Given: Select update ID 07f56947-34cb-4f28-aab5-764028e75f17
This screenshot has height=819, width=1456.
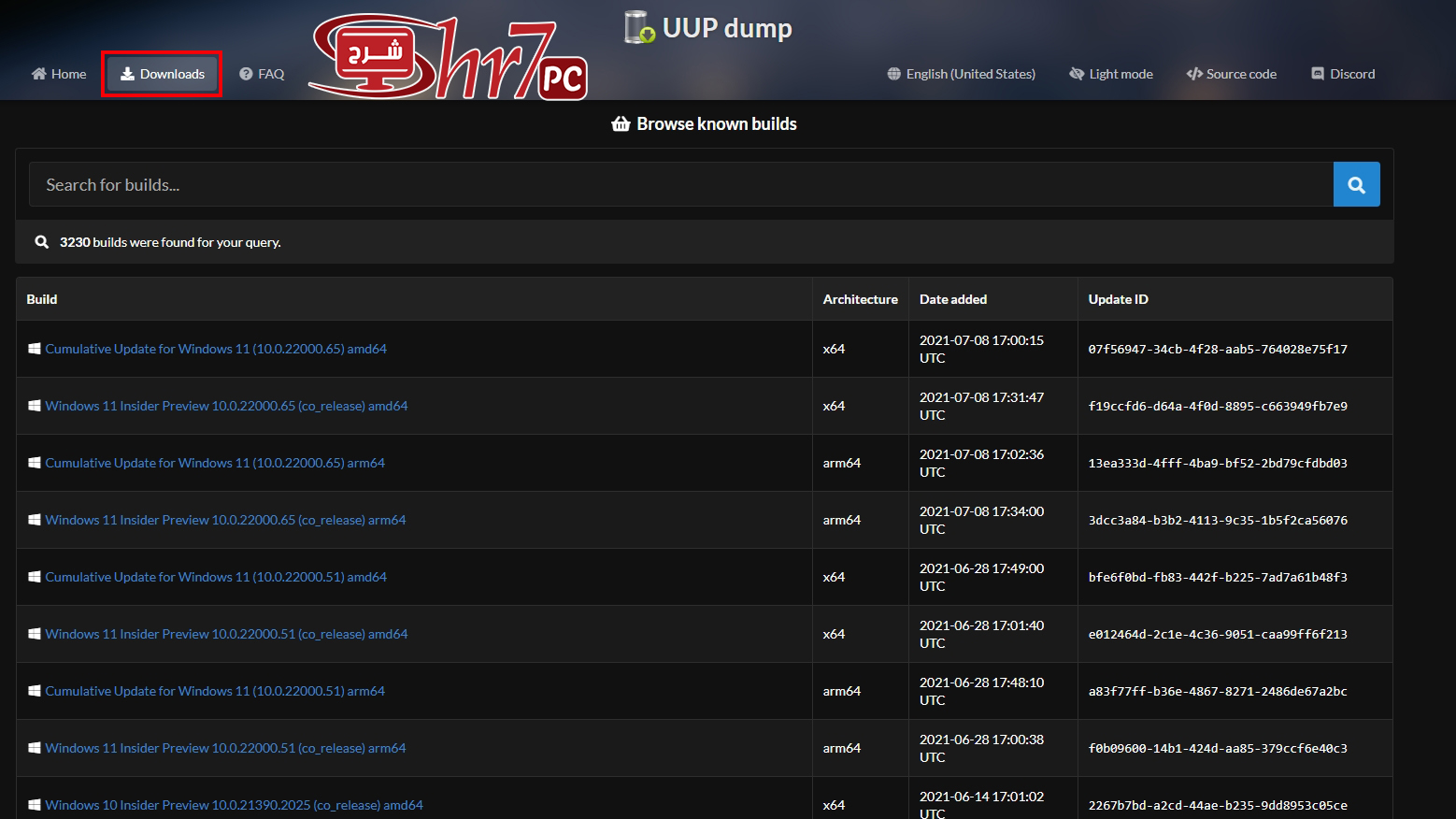Looking at the screenshot, I should coord(1218,349).
